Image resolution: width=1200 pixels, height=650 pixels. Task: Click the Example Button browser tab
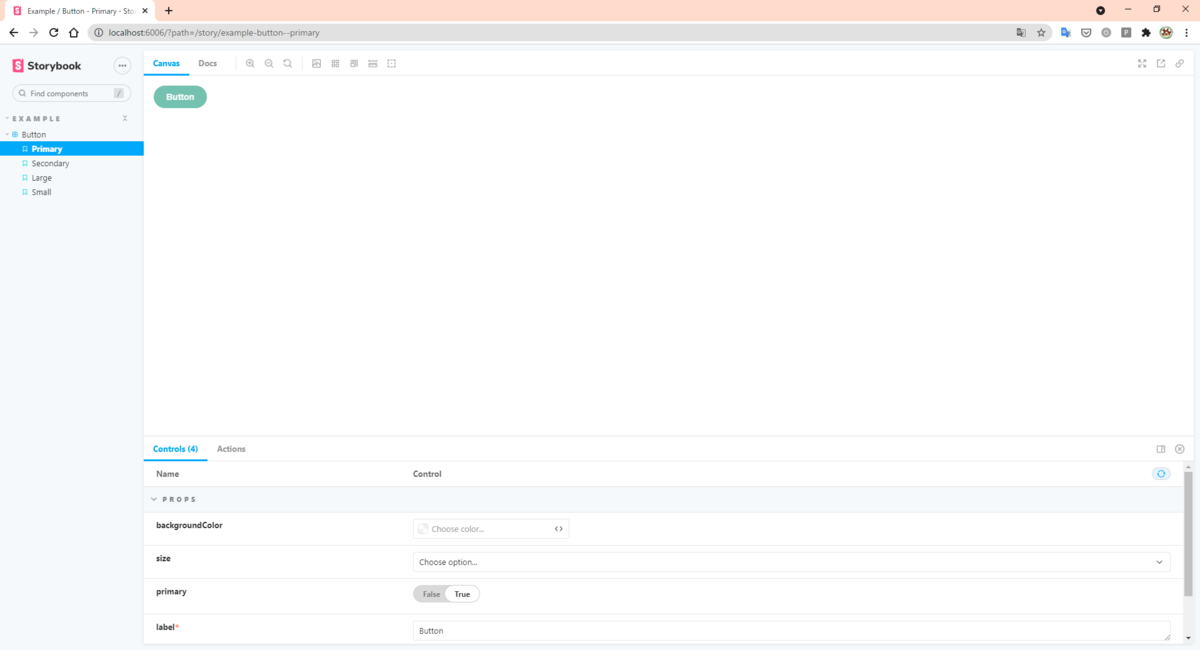point(80,10)
